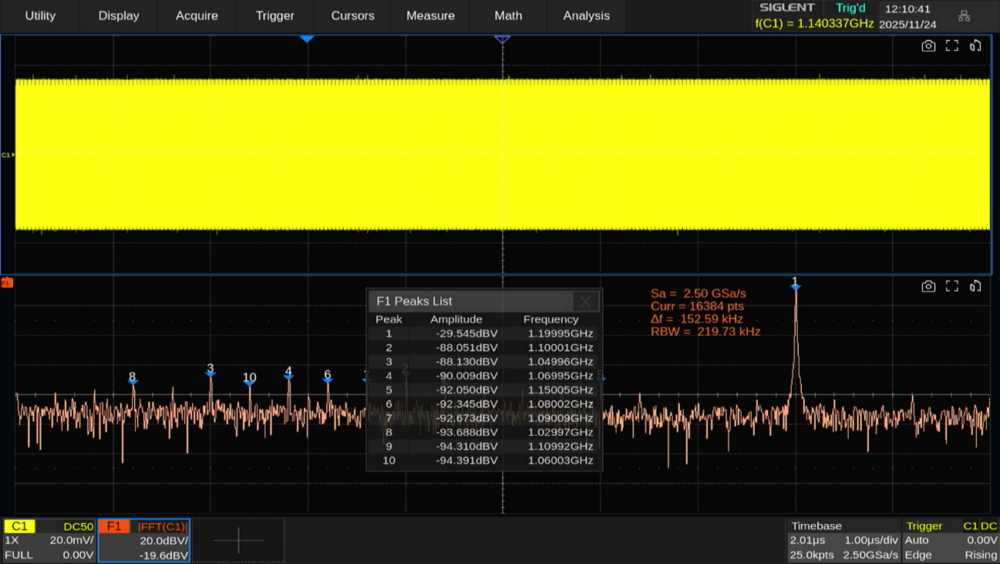
Task: Click the add-channel plus box
Action: coord(239,541)
